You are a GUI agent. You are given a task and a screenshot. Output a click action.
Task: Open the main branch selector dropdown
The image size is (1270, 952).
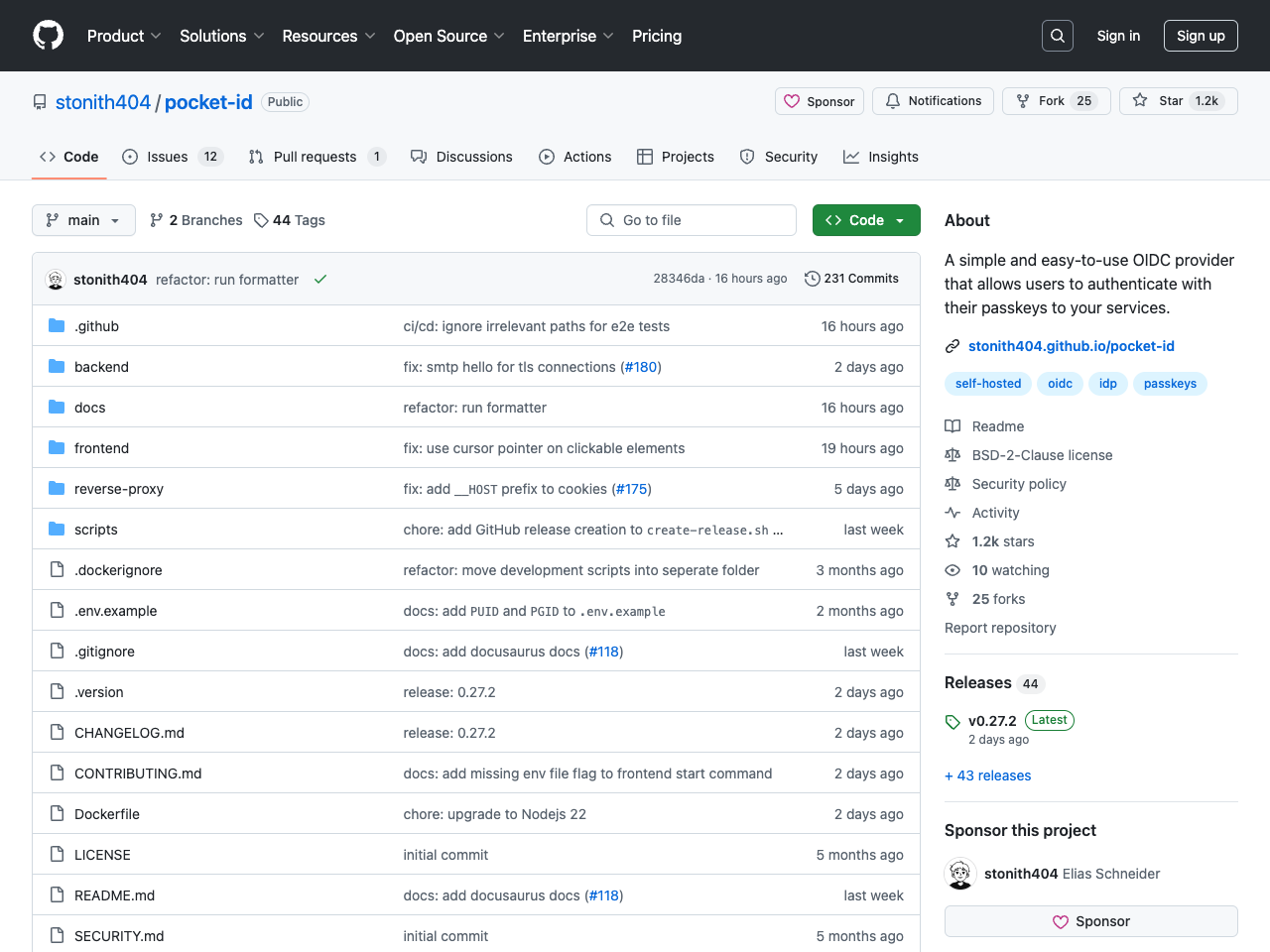pyautogui.click(x=83, y=220)
